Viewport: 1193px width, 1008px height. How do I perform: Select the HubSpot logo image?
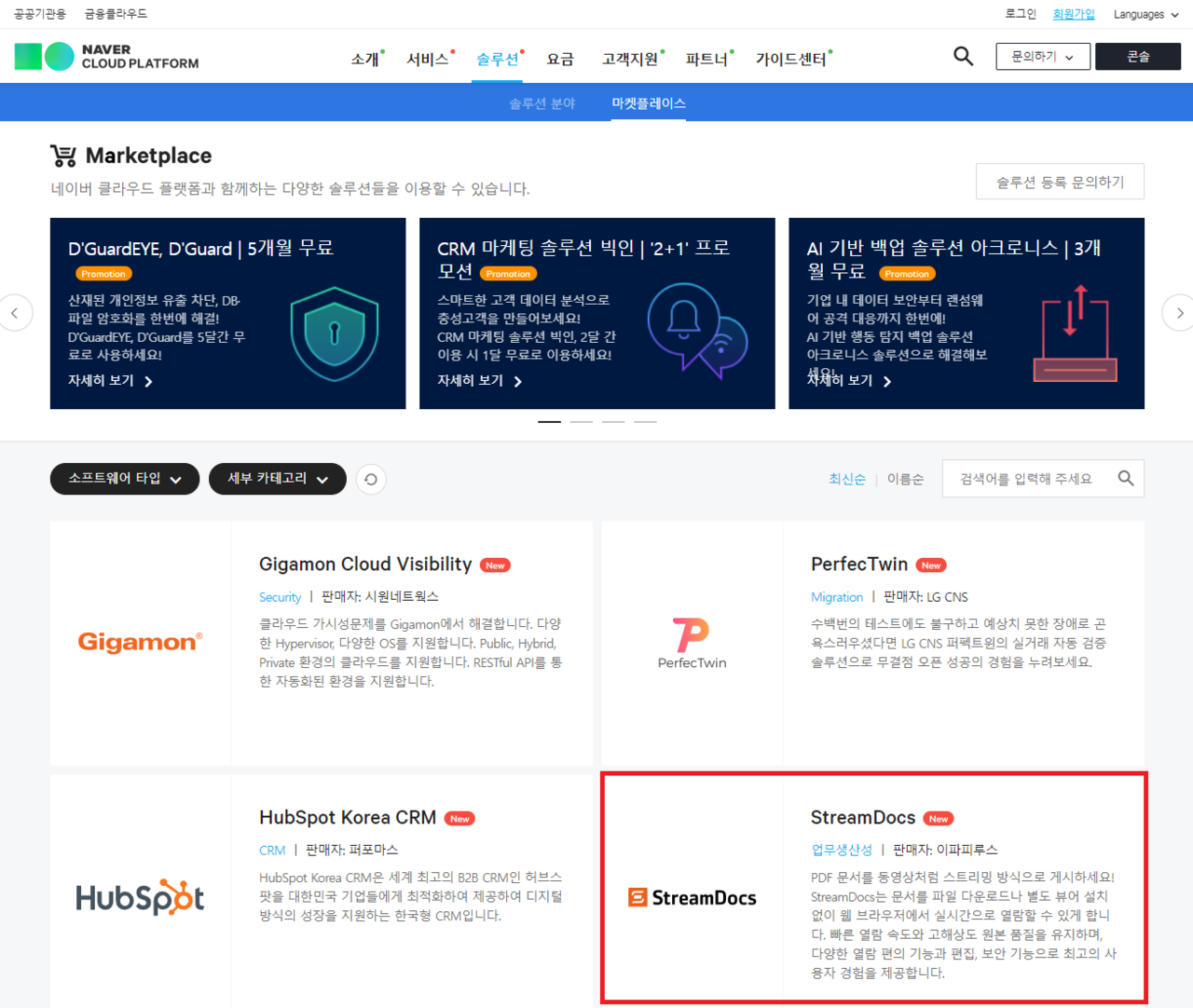click(x=140, y=897)
